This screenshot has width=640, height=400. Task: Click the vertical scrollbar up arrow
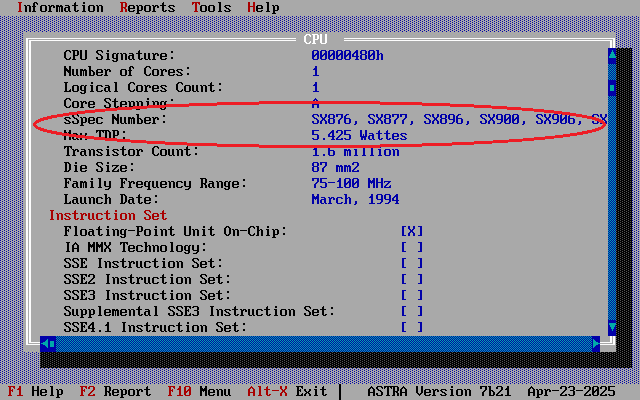(x=612, y=56)
